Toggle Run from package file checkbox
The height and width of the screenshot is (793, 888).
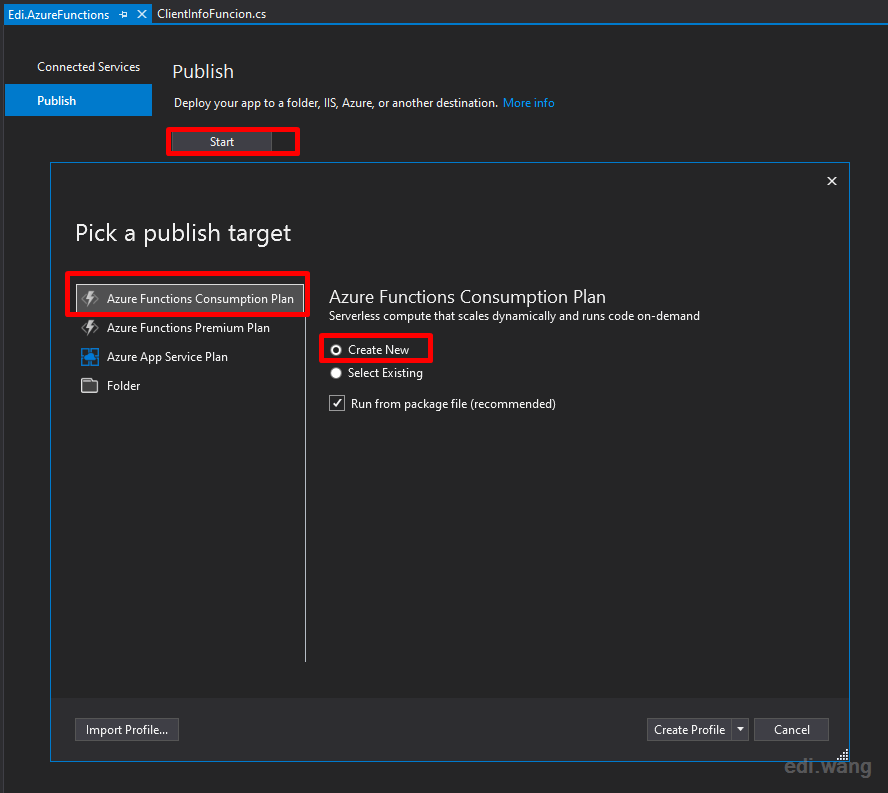(337, 403)
